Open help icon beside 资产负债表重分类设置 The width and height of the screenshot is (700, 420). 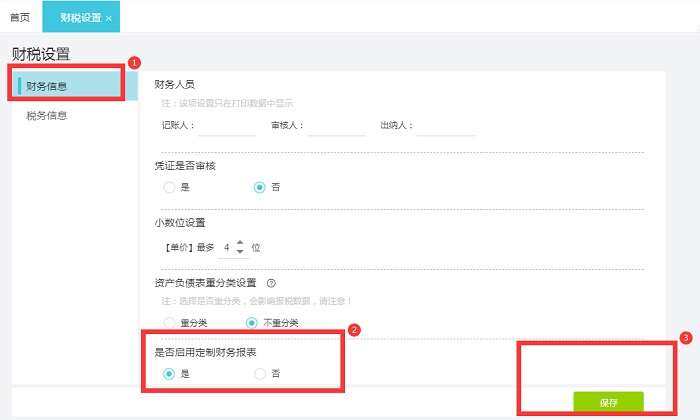click(271, 283)
